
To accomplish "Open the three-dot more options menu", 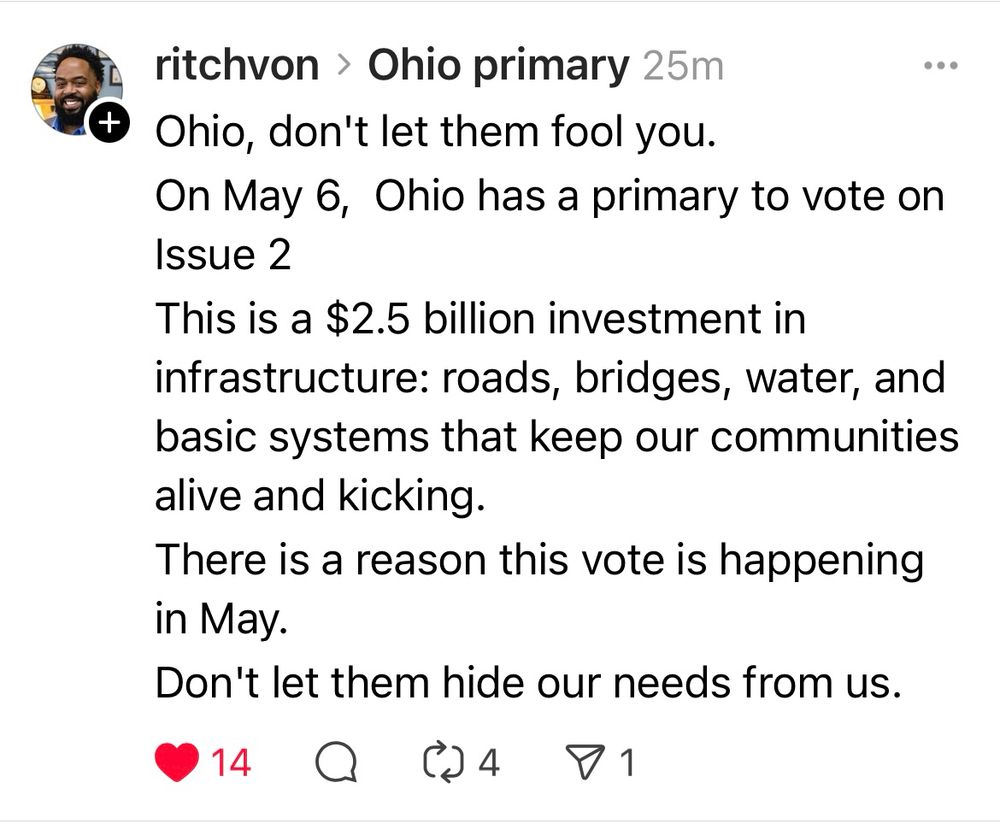I will click(940, 66).
